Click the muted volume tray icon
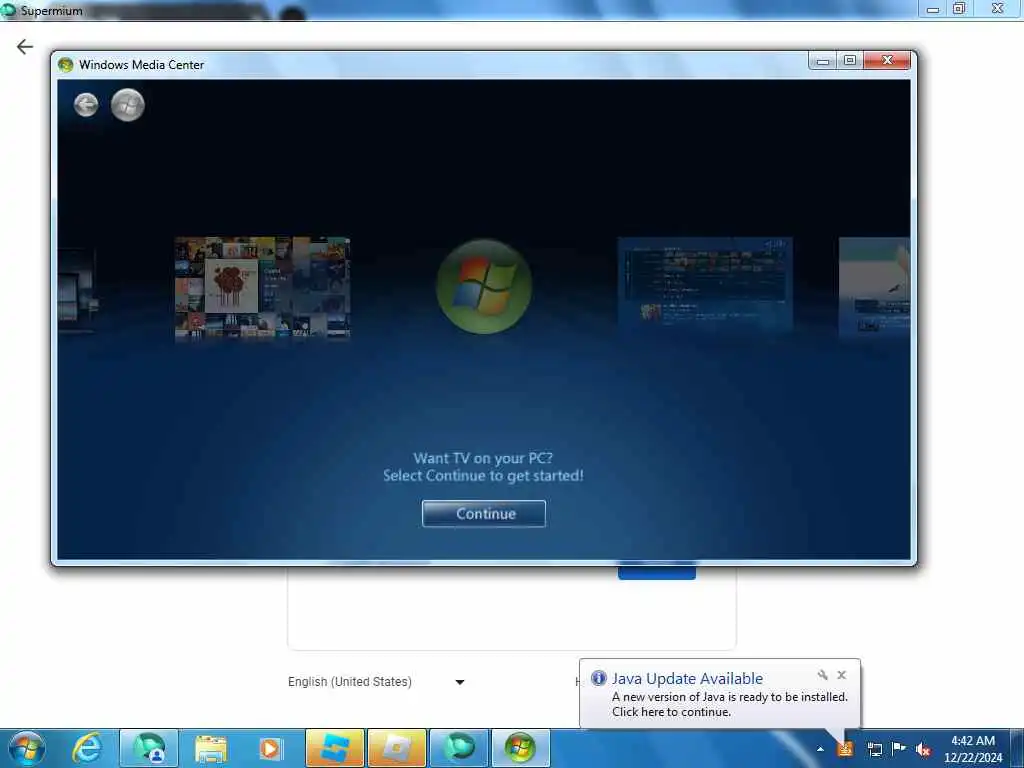This screenshot has width=1024, height=768. click(x=923, y=749)
